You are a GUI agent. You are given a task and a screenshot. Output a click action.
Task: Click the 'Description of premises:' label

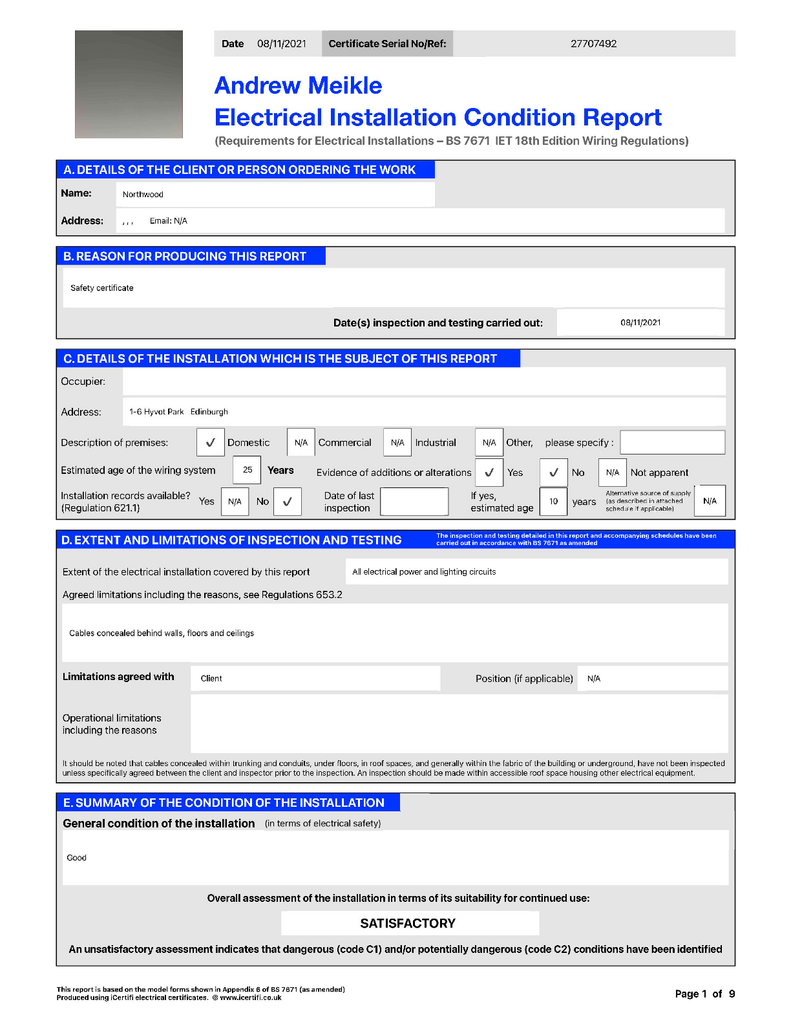pyautogui.click(x=114, y=442)
